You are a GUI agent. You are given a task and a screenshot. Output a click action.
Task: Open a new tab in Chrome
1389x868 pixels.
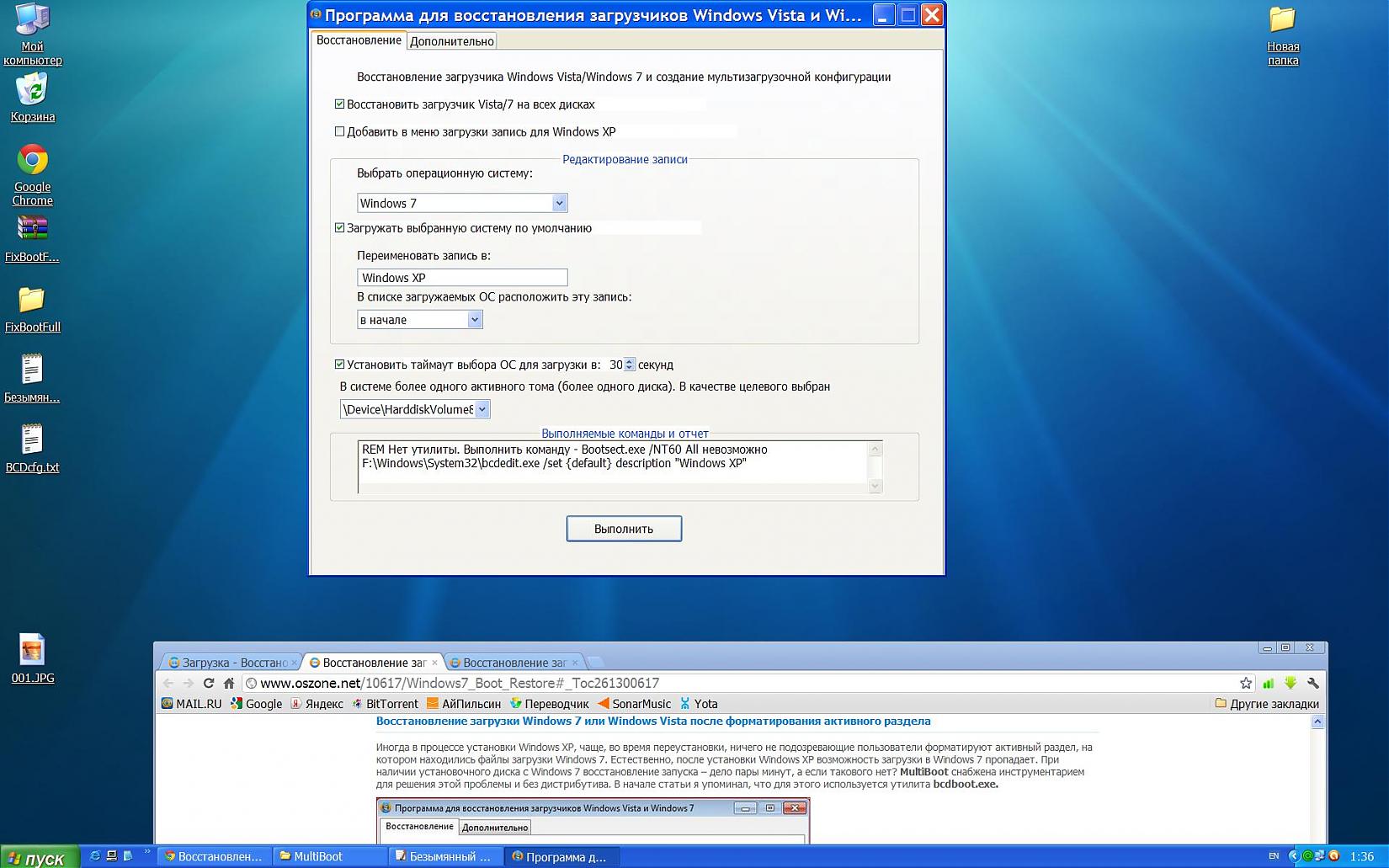(594, 663)
